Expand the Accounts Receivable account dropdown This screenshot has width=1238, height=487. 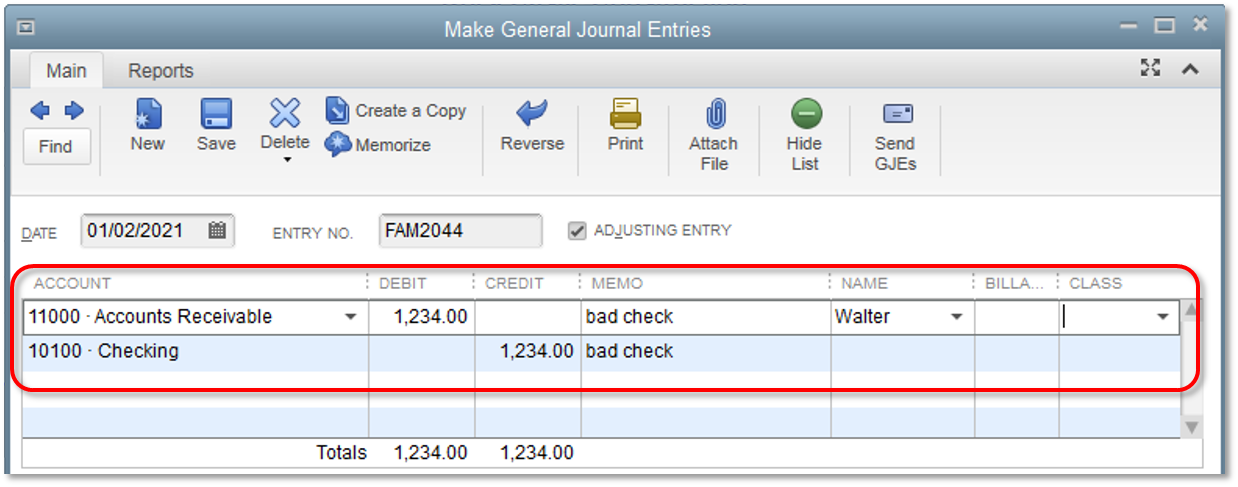click(x=351, y=317)
